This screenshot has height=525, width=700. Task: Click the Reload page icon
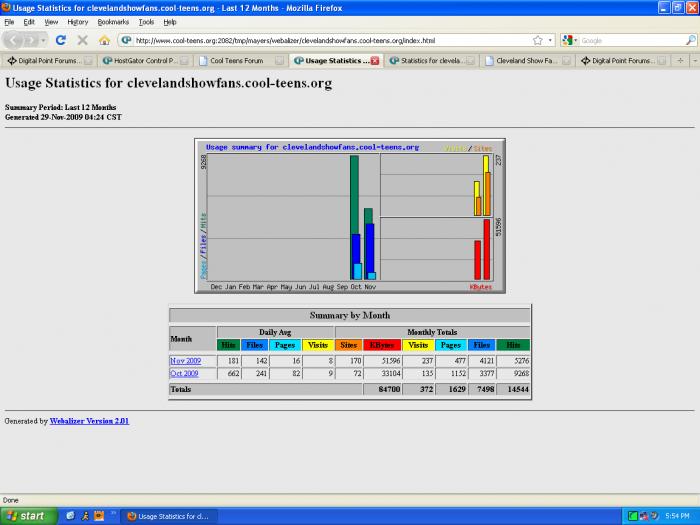pyautogui.click(x=60, y=40)
